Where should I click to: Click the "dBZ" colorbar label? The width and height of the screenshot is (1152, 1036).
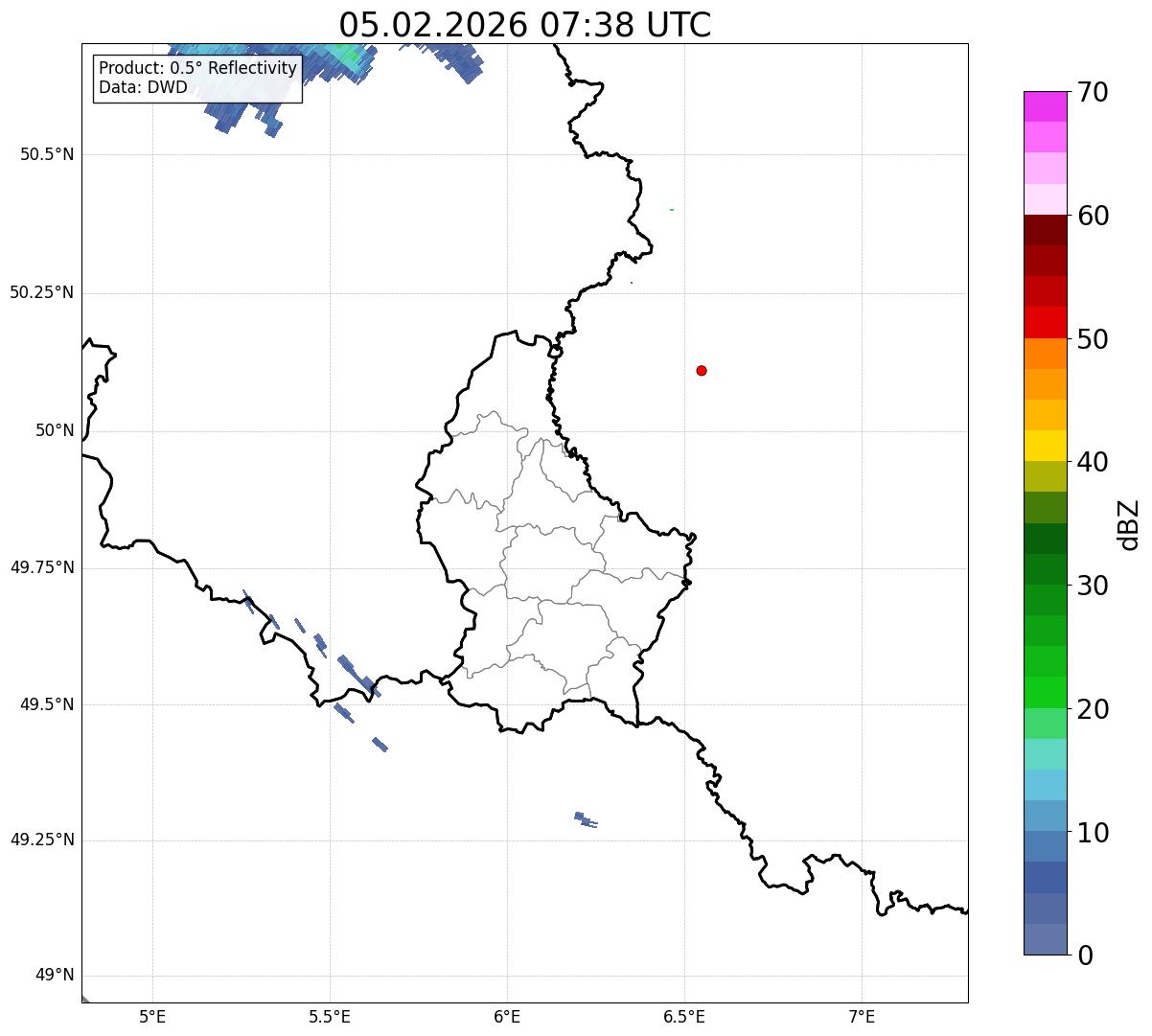pos(1129,523)
